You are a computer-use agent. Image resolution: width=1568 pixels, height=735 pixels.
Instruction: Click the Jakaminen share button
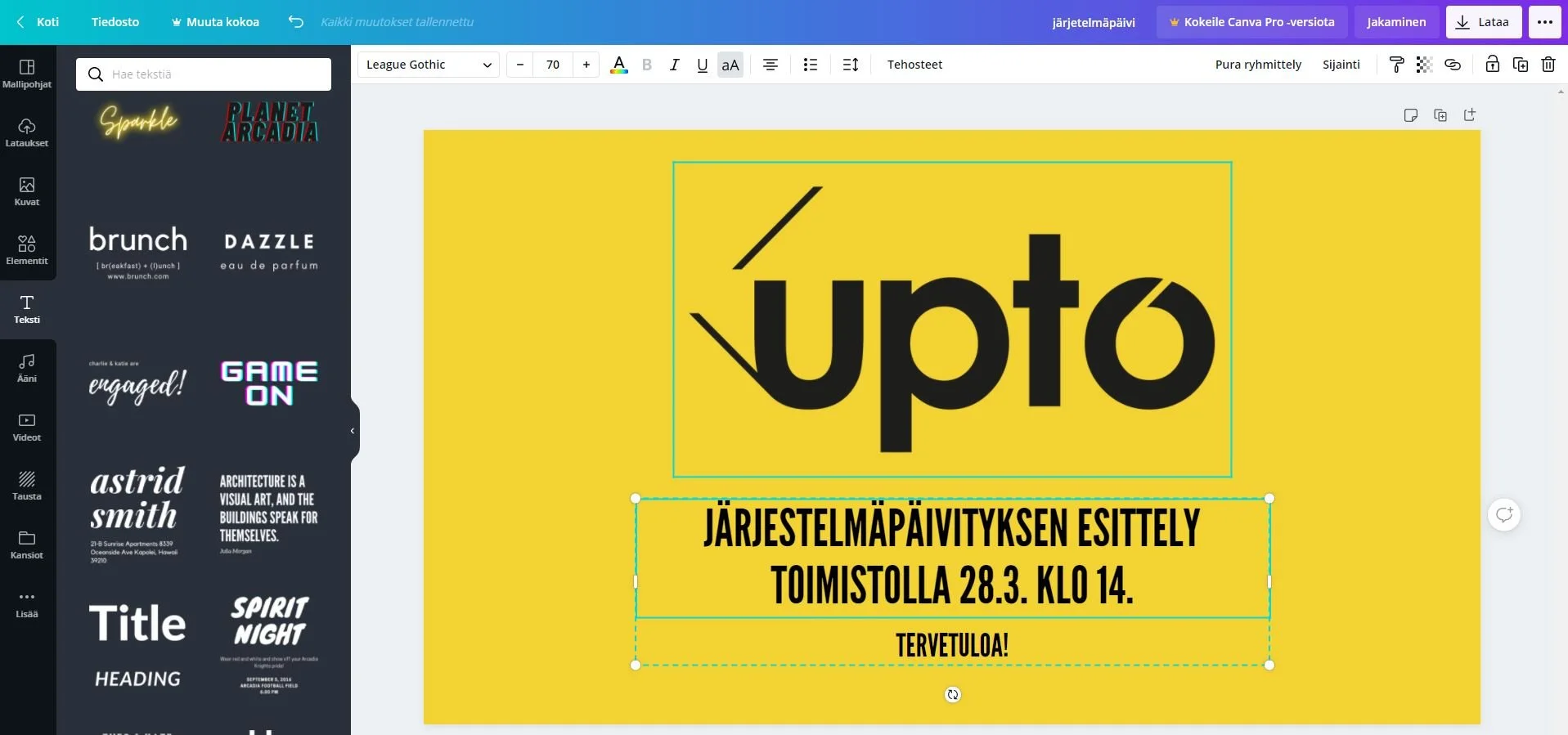1396,22
